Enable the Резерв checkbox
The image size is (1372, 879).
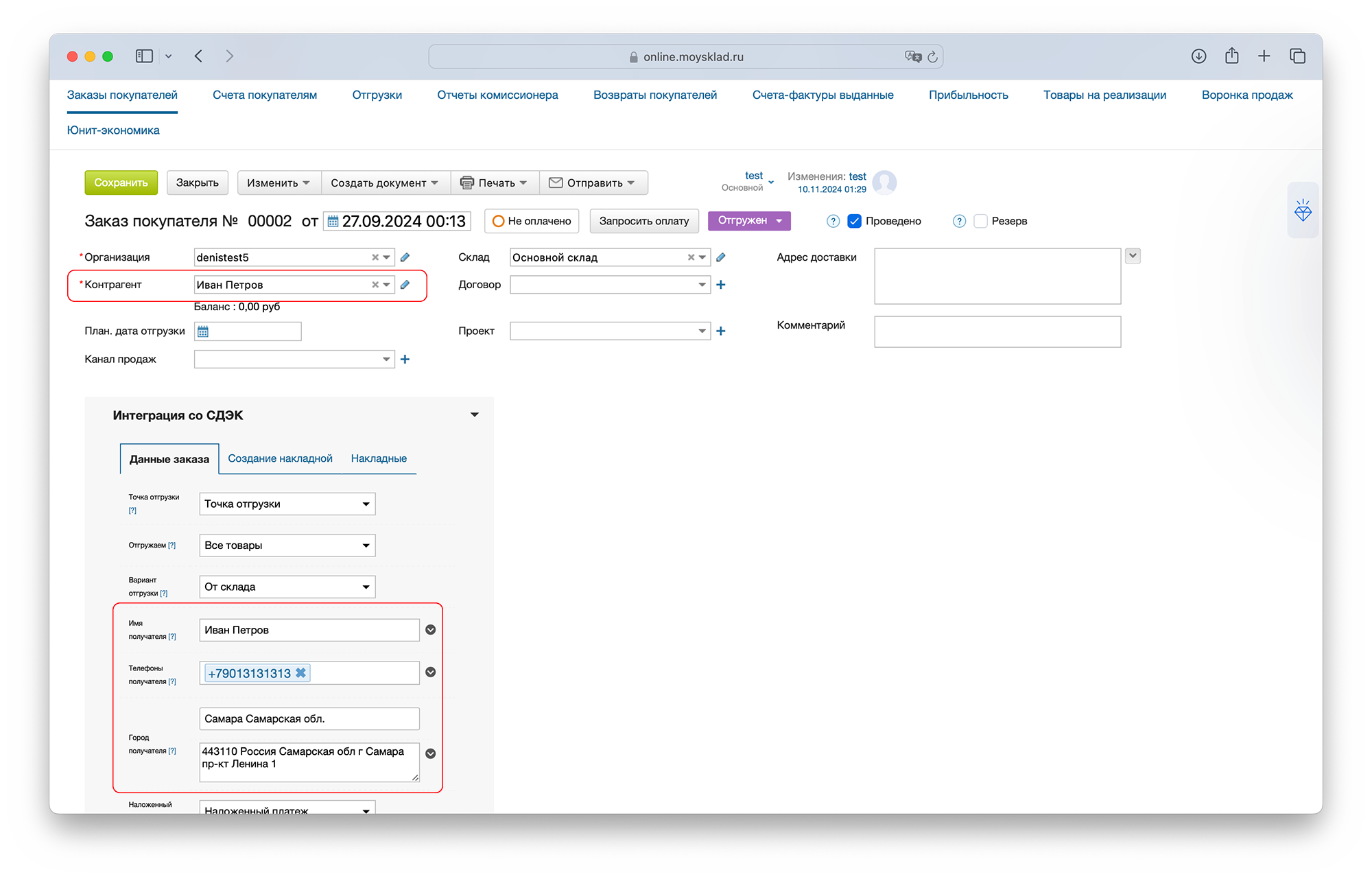click(x=981, y=221)
